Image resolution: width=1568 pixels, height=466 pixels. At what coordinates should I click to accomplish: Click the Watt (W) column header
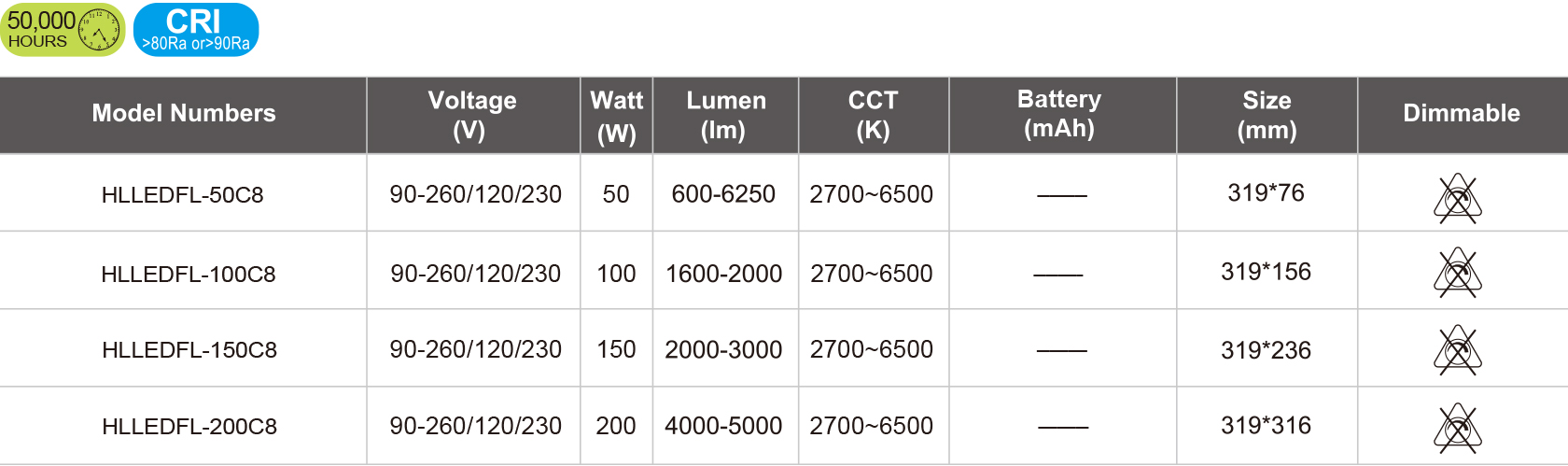click(616, 115)
